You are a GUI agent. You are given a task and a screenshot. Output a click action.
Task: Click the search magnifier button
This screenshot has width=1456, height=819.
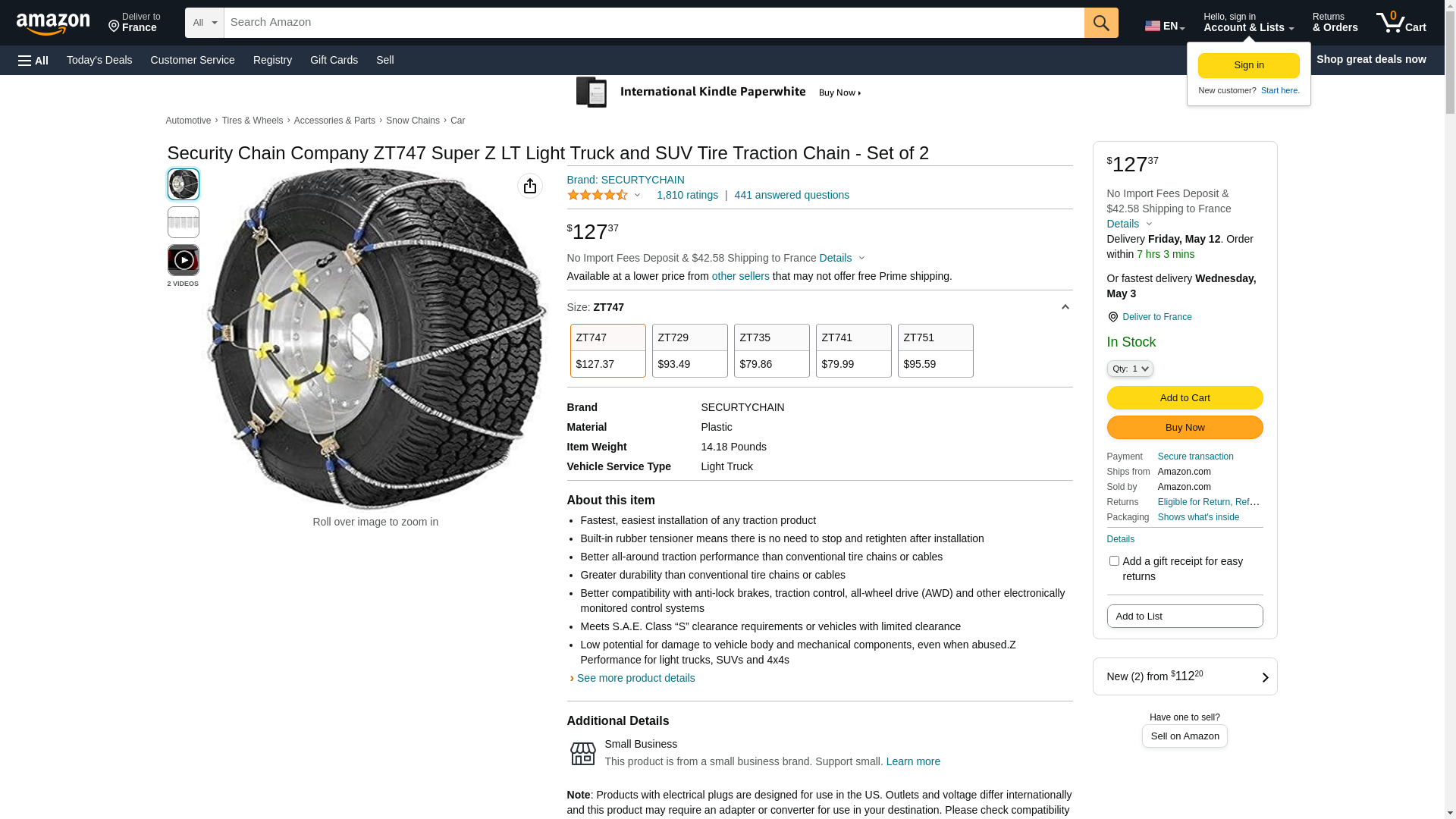click(x=1101, y=23)
